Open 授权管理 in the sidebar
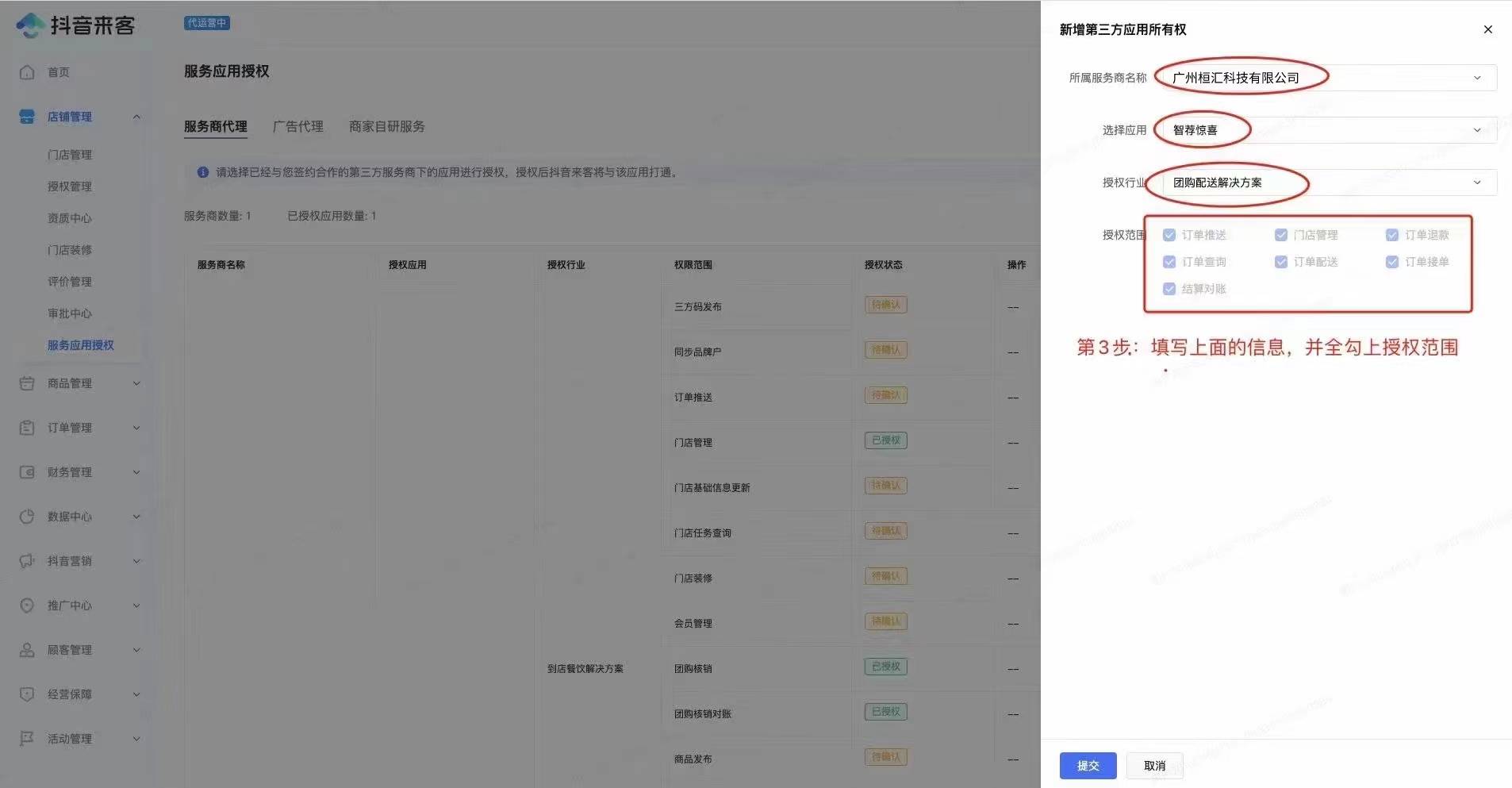Viewport: 1512px width, 788px height. click(70, 186)
